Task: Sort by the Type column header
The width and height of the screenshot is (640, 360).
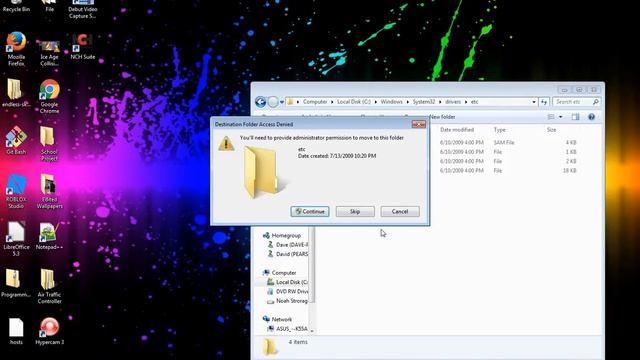Action: 500,129
